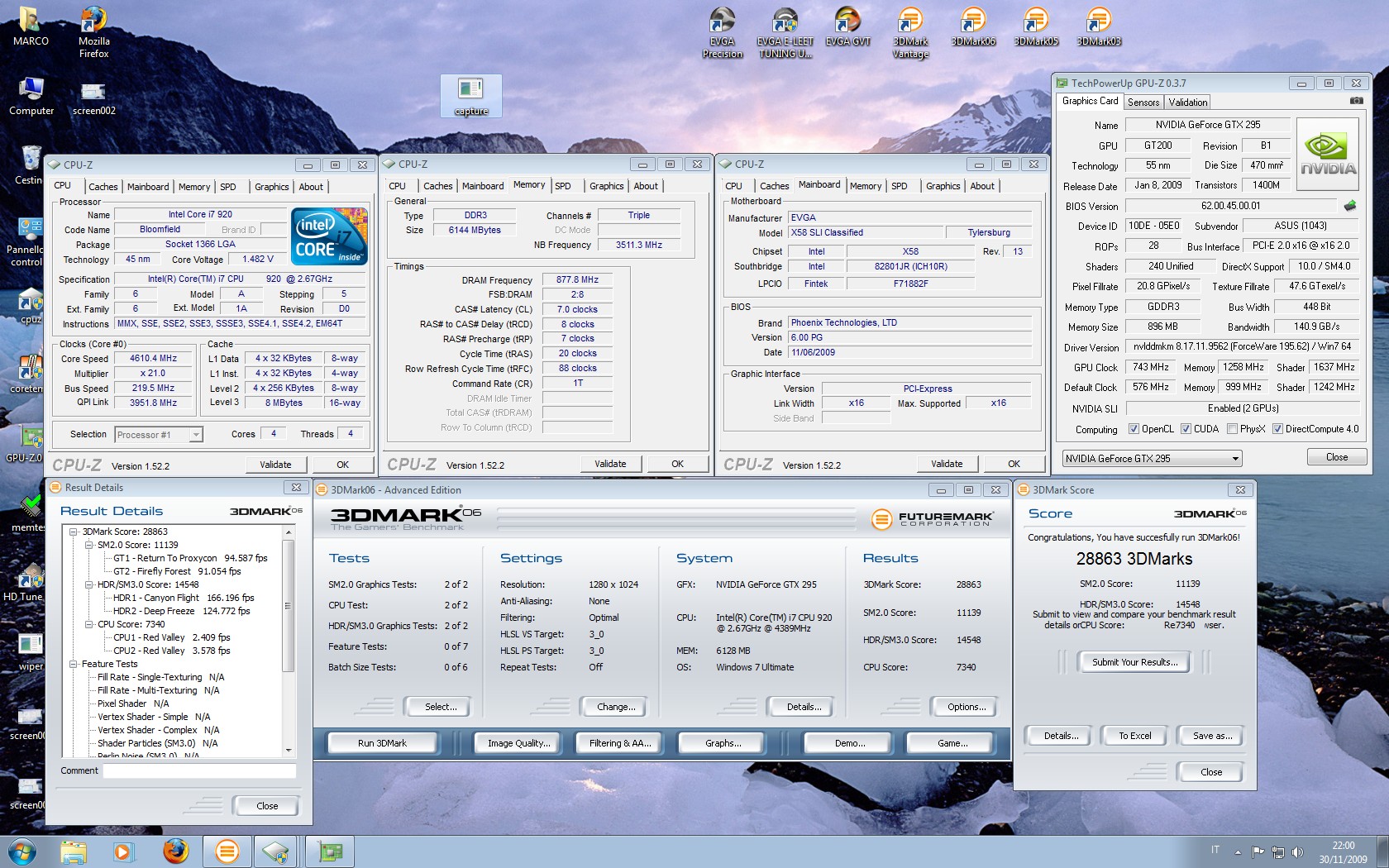Open EVGA E-LEET Tuning Utility shortcut
This screenshot has height=868, width=1389.
[x=785, y=33]
